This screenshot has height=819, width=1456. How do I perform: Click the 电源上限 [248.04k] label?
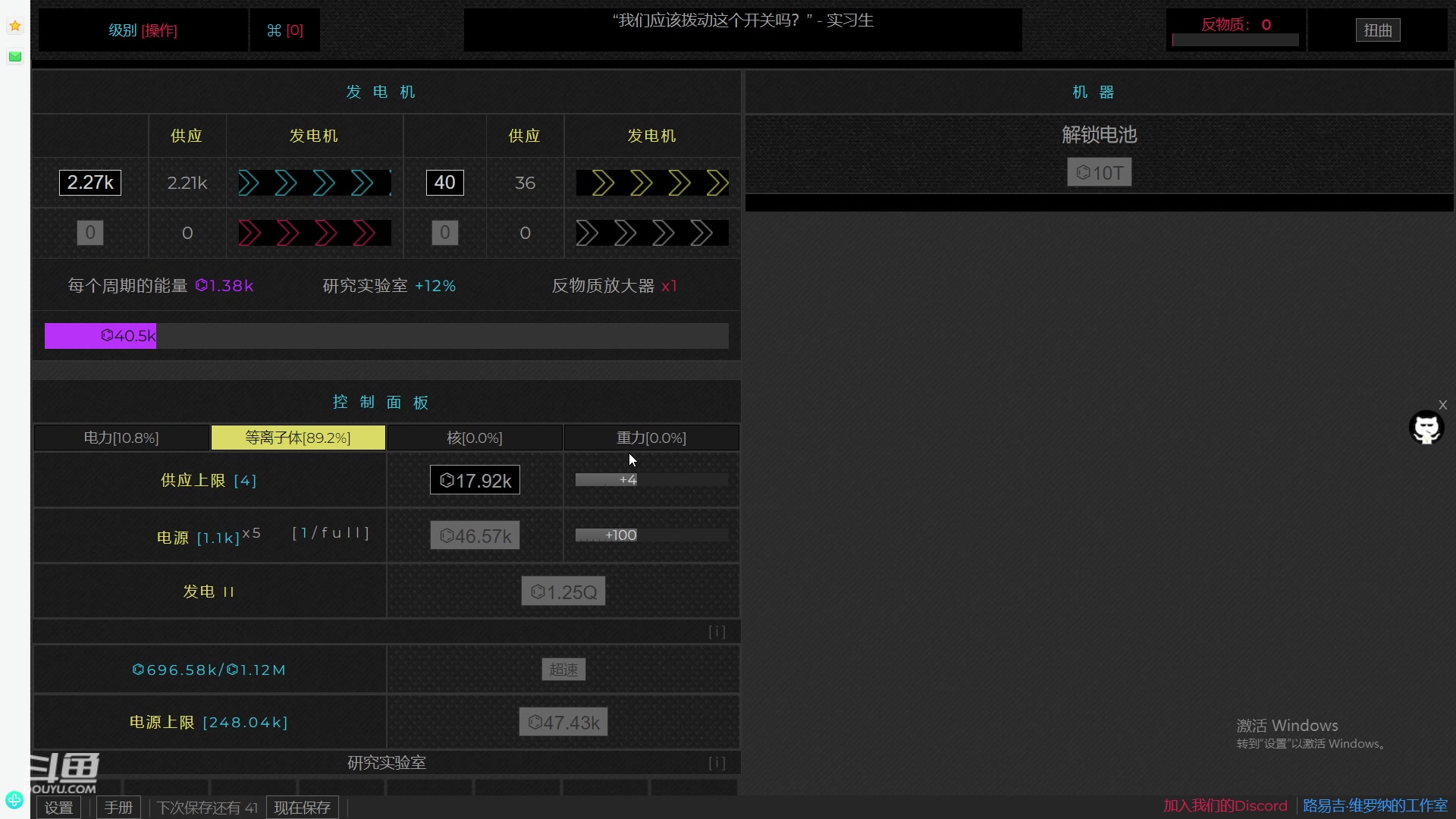209,722
